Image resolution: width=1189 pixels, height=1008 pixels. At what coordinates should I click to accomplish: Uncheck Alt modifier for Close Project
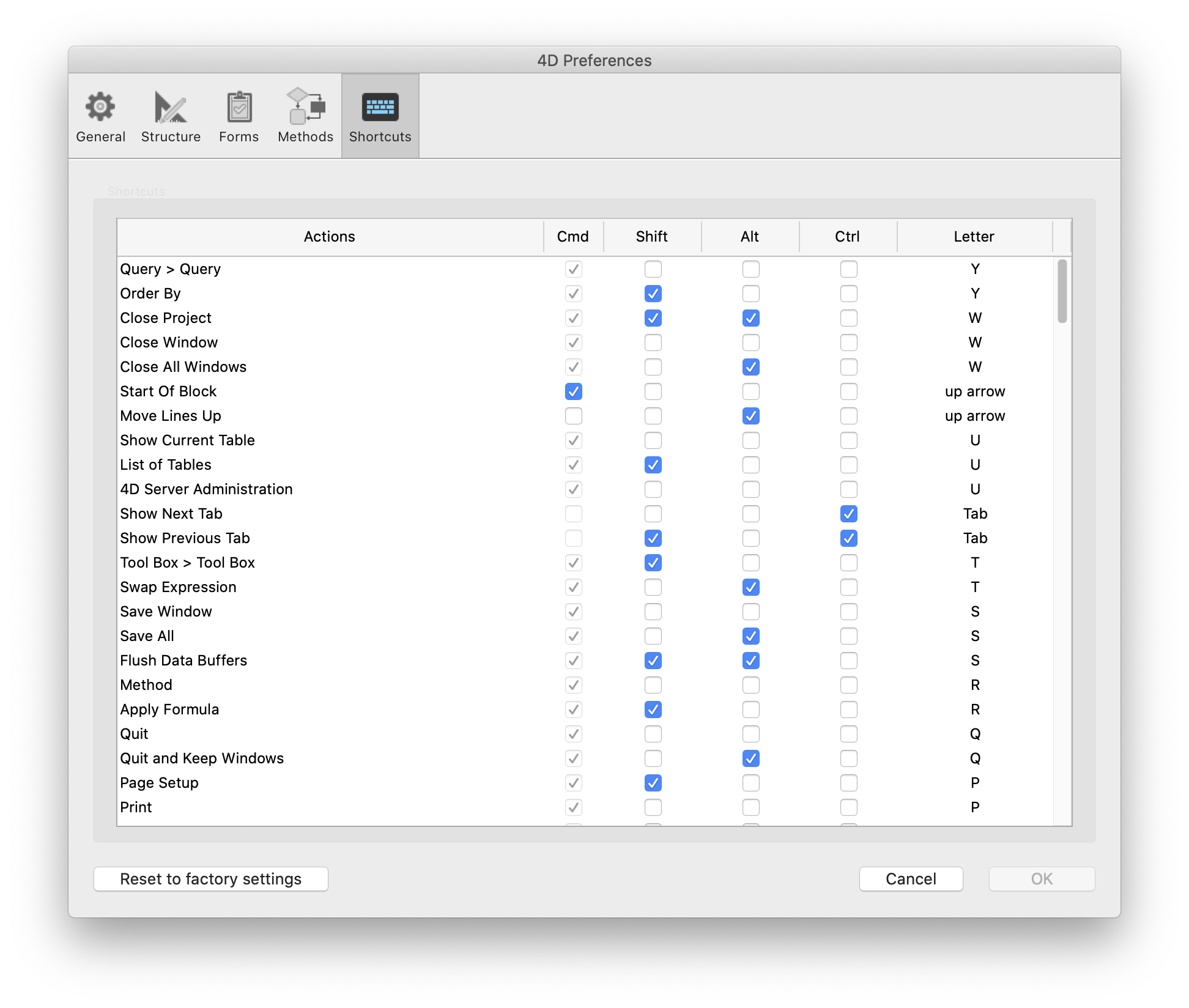[750, 318]
